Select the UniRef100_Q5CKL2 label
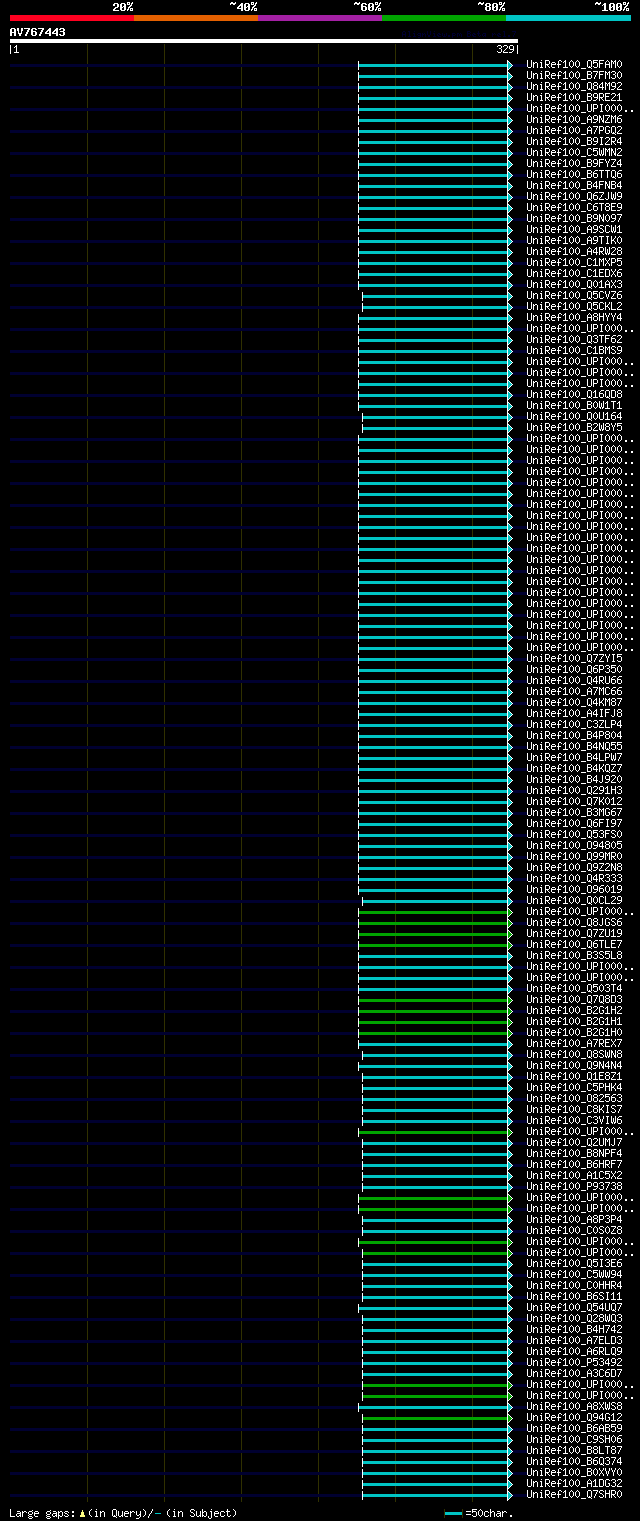 click(574, 307)
